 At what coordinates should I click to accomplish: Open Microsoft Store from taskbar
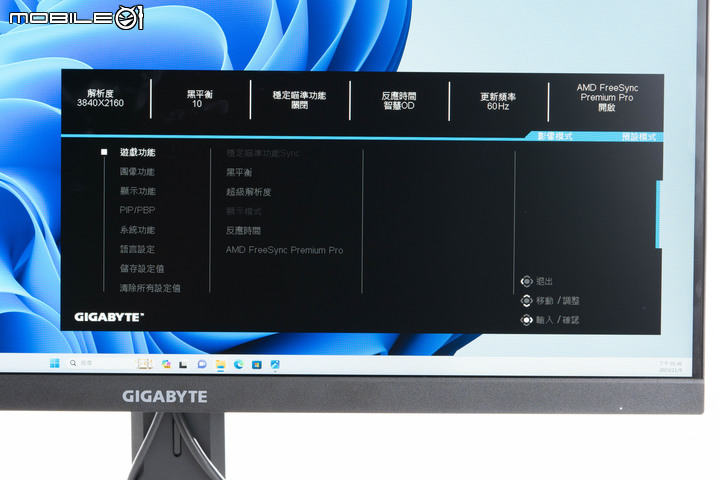coord(257,365)
